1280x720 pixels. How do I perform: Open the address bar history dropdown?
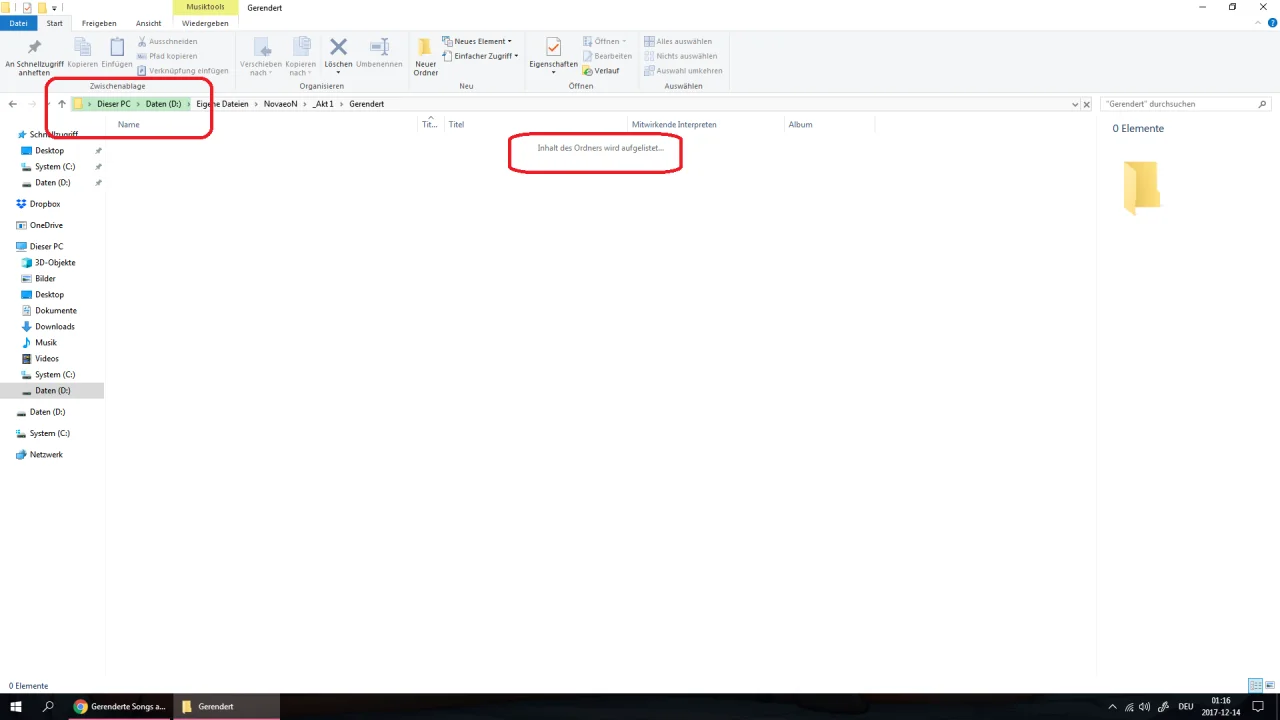coord(1075,104)
